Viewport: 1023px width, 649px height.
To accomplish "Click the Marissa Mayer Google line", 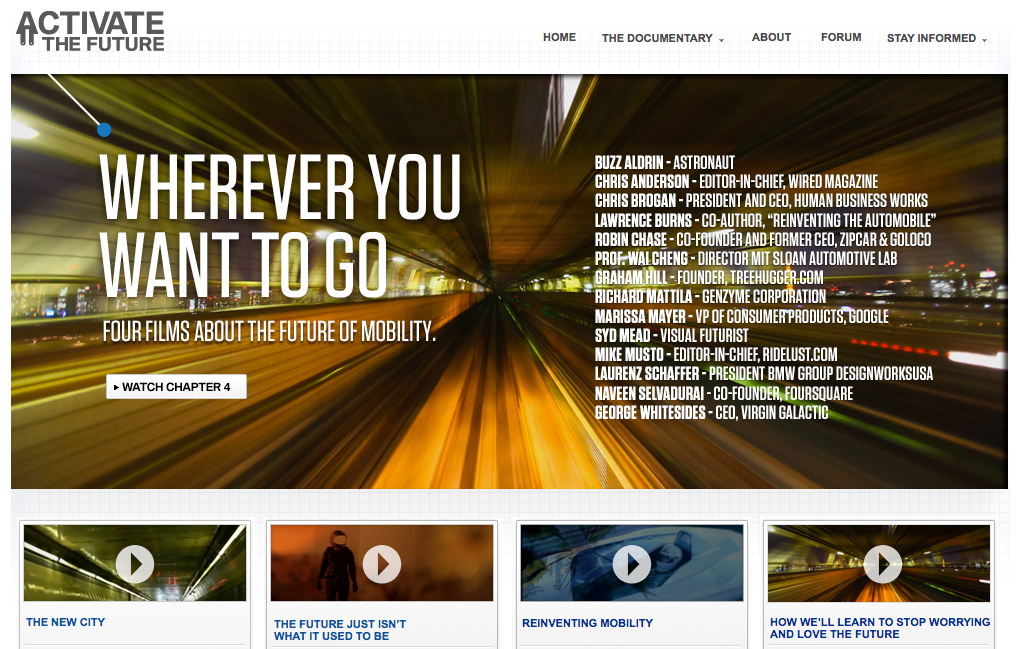I will (741, 316).
